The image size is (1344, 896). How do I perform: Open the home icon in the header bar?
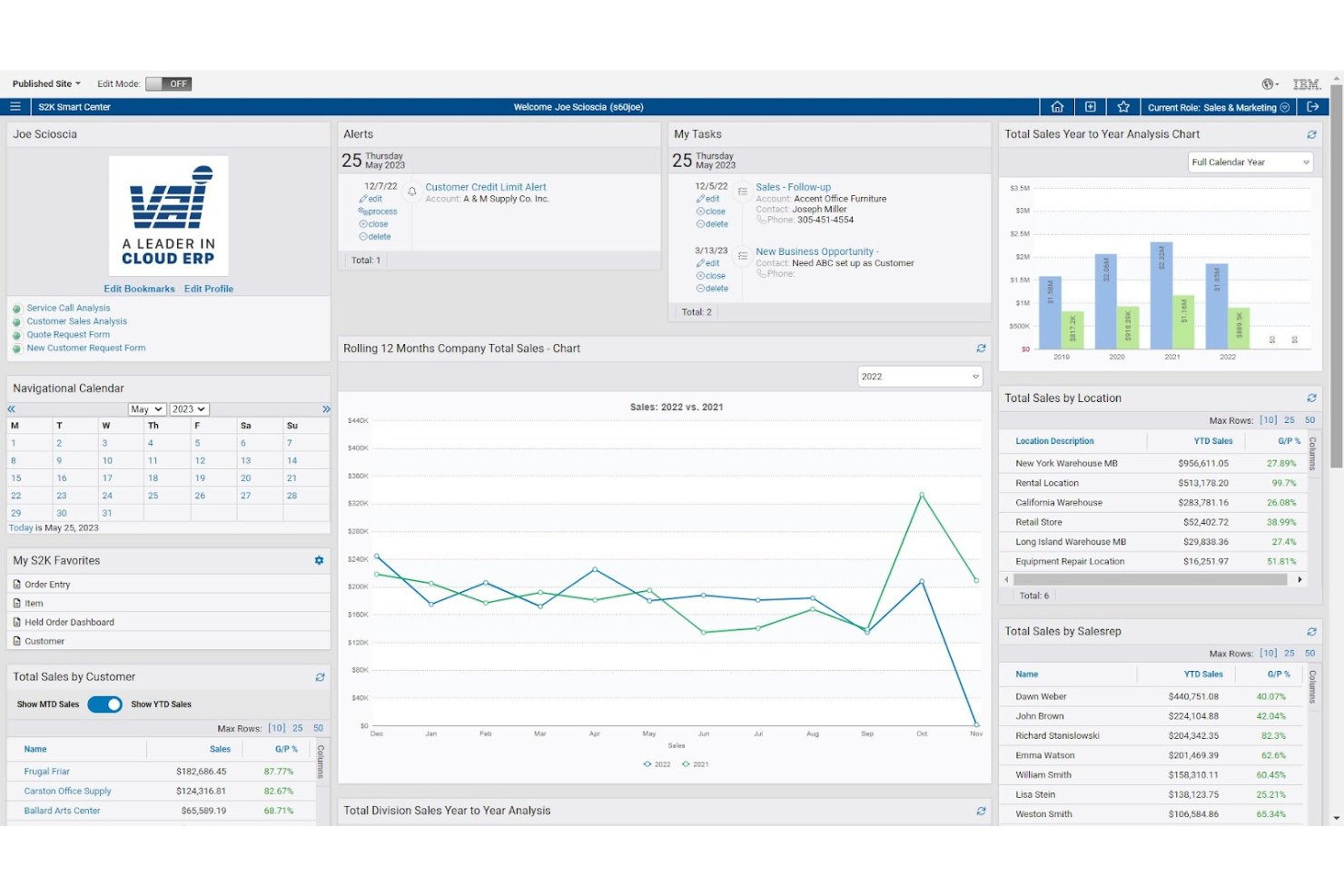click(1057, 106)
